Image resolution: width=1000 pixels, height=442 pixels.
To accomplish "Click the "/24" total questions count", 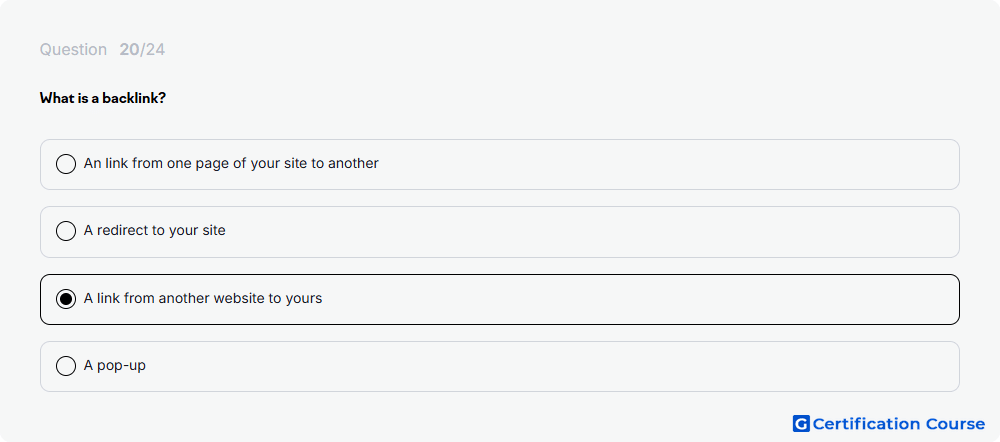I will (152, 50).
